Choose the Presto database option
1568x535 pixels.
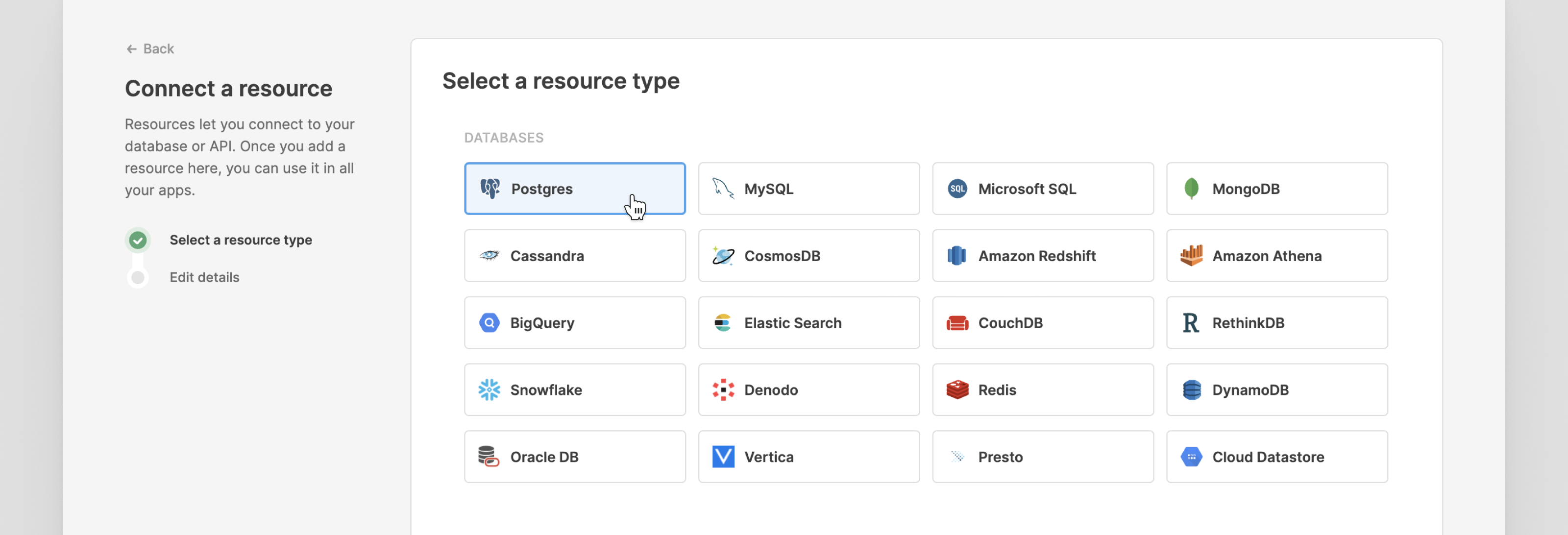click(1042, 457)
